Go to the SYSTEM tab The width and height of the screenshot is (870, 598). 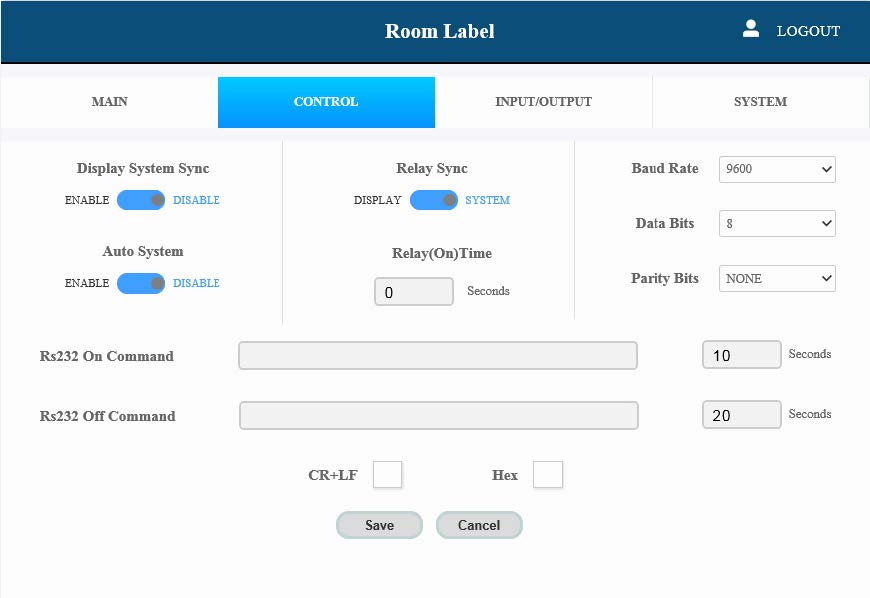point(760,102)
